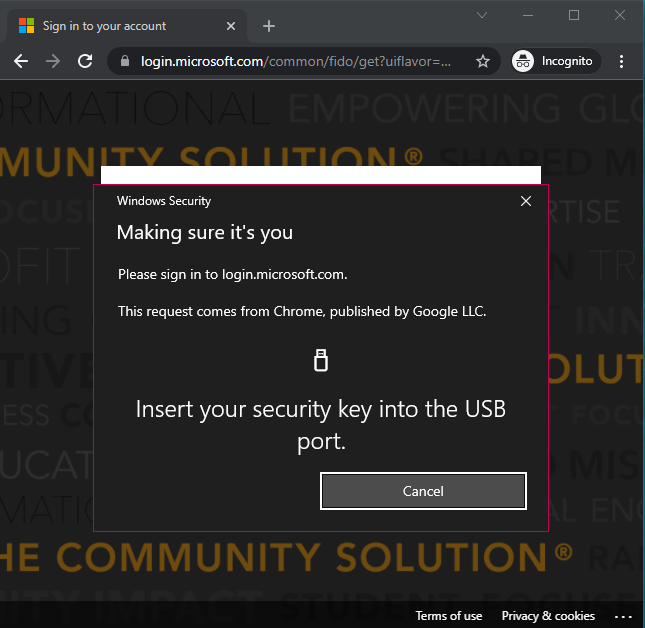Click the browser forward arrow
Image resolution: width=645 pixels, height=628 pixels.
[53, 61]
